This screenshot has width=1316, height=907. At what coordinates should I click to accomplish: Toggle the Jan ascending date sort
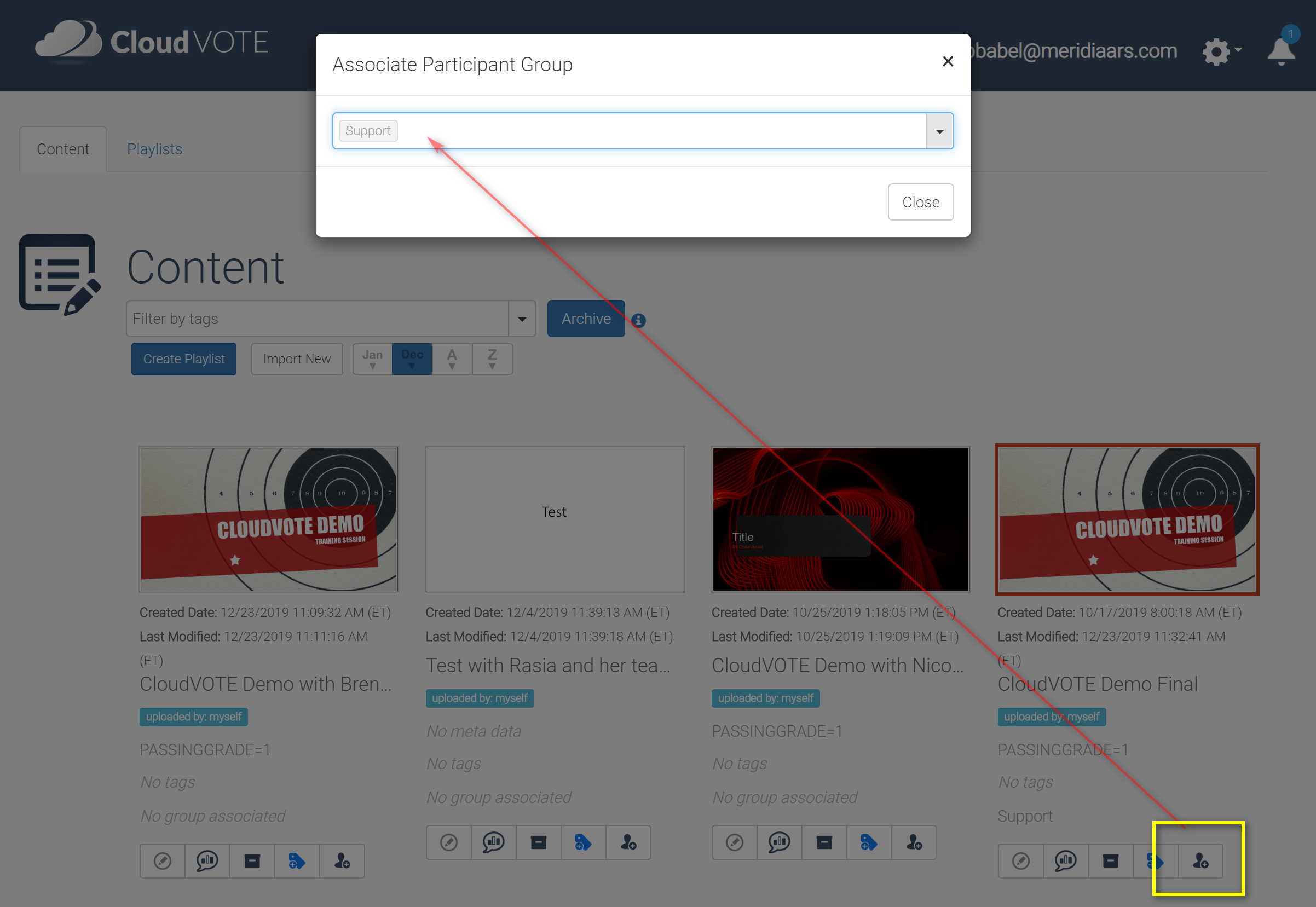(372, 359)
